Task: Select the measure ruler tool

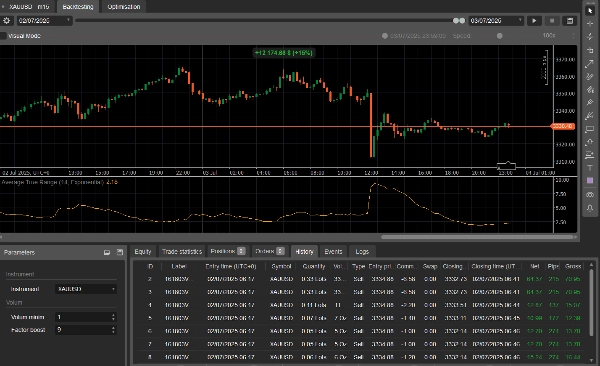Action: pyautogui.click(x=590, y=50)
